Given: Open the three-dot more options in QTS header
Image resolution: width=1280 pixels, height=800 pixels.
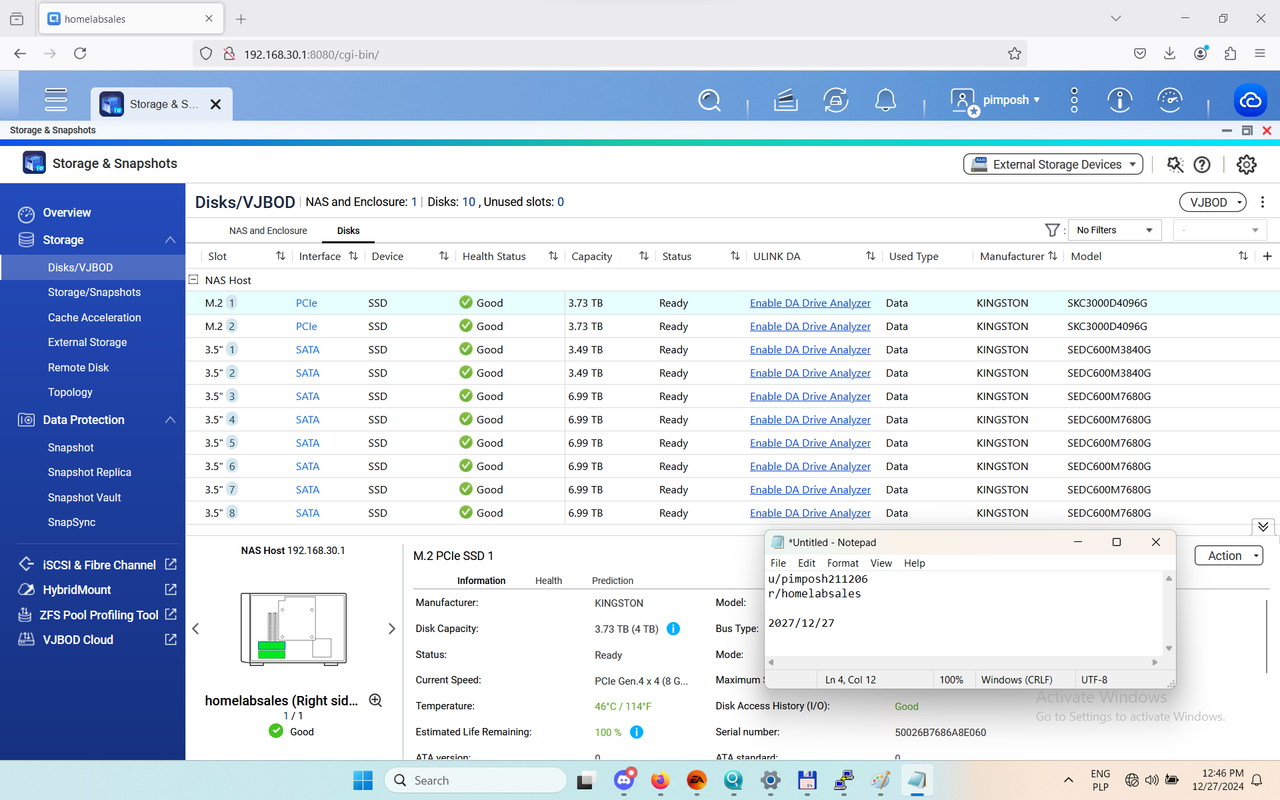Looking at the screenshot, I should [1074, 100].
